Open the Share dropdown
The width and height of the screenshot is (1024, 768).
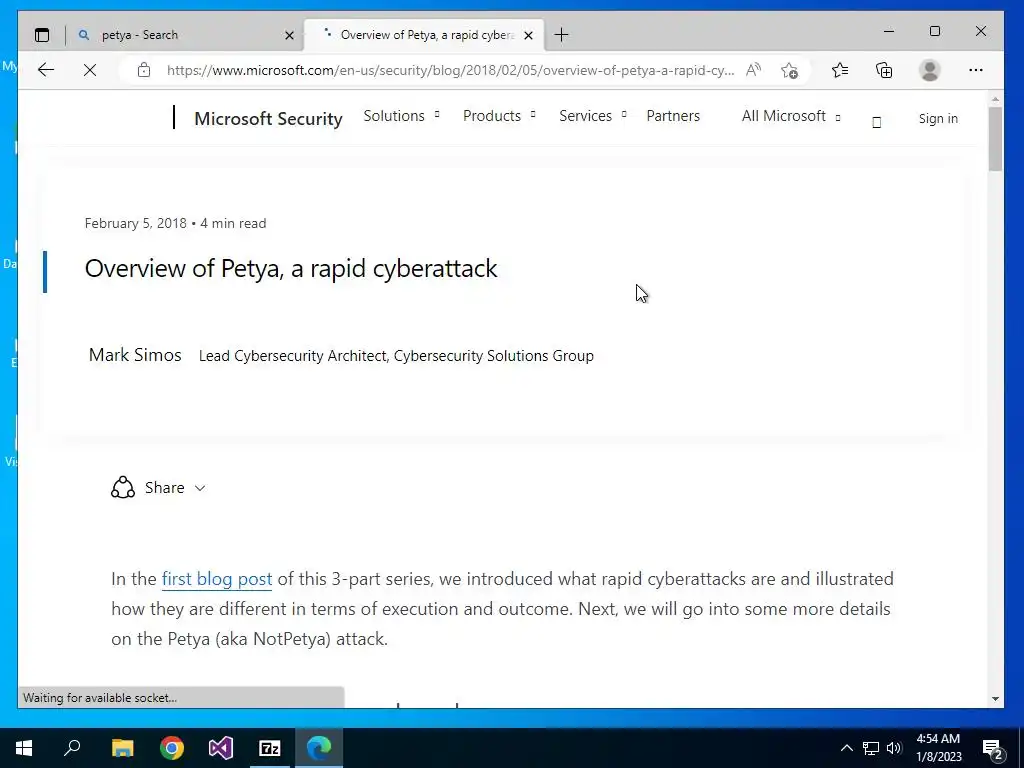coord(160,488)
